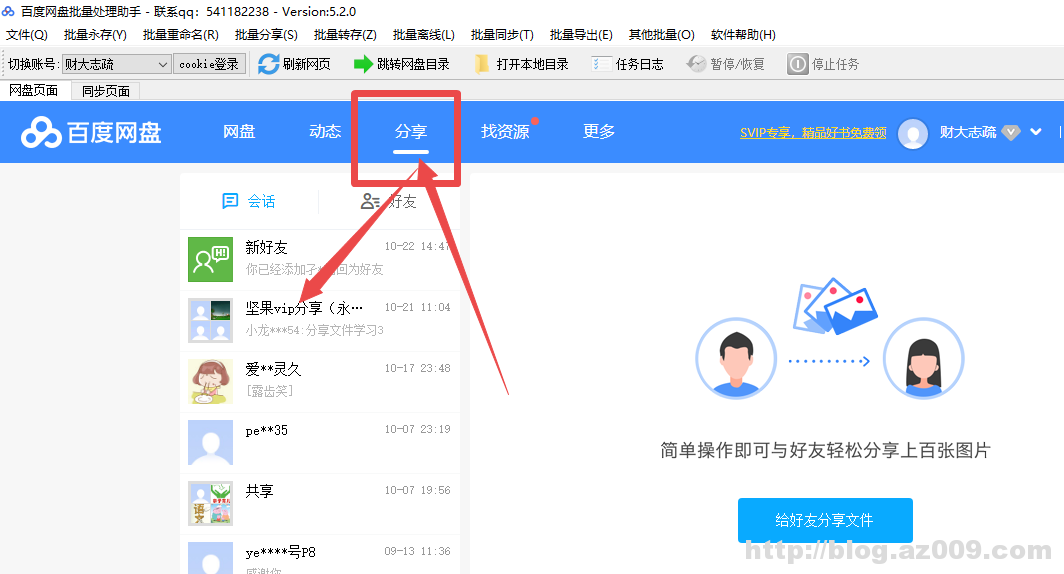Viewport: 1064px width, 574px height.
Task: Go to 找资源 in the navigation bar
Action: (x=505, y=132)
